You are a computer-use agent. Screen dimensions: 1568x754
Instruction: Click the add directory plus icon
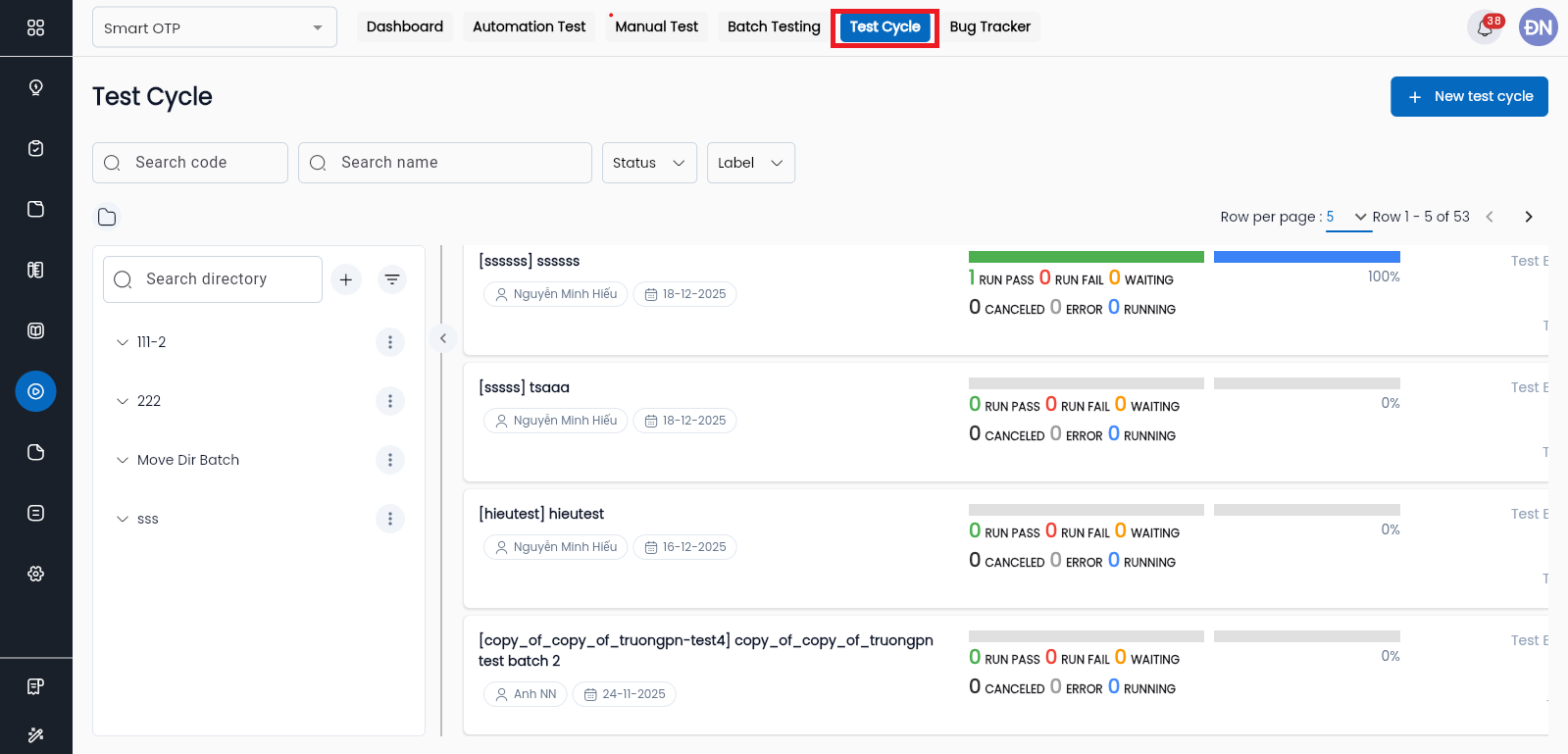point(345,279)
